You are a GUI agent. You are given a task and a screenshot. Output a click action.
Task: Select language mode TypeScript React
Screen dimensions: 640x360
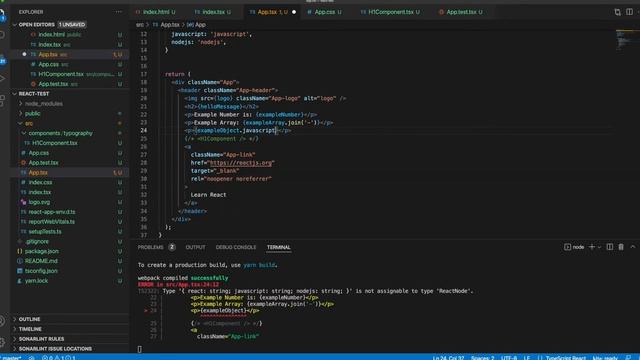tap(565, 358)
